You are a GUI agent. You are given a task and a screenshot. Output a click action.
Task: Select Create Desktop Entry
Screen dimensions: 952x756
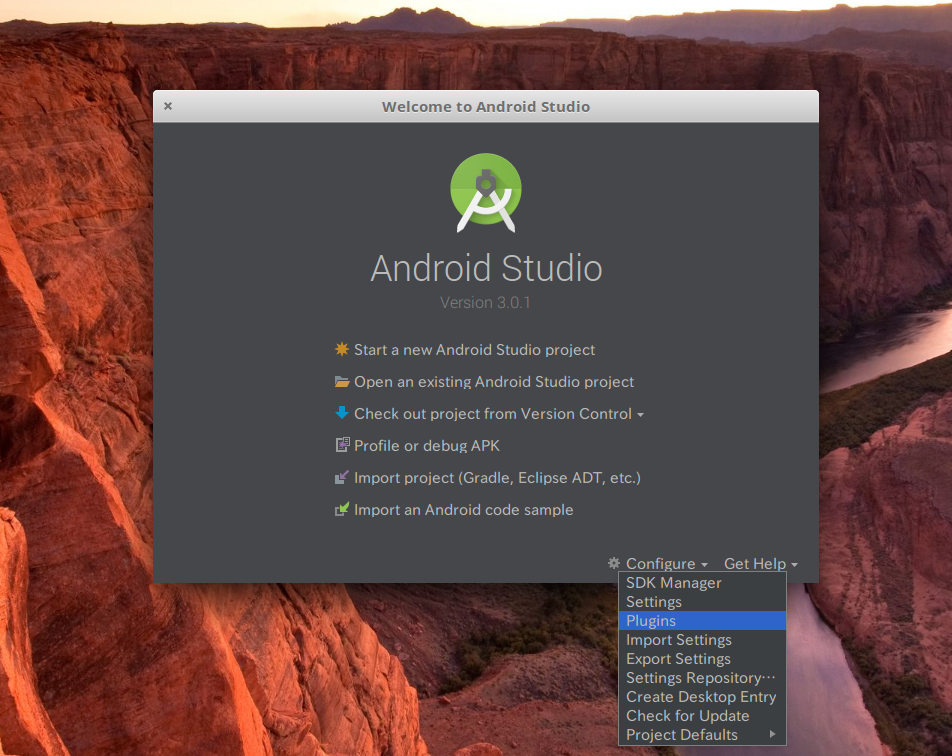point(702,696)
